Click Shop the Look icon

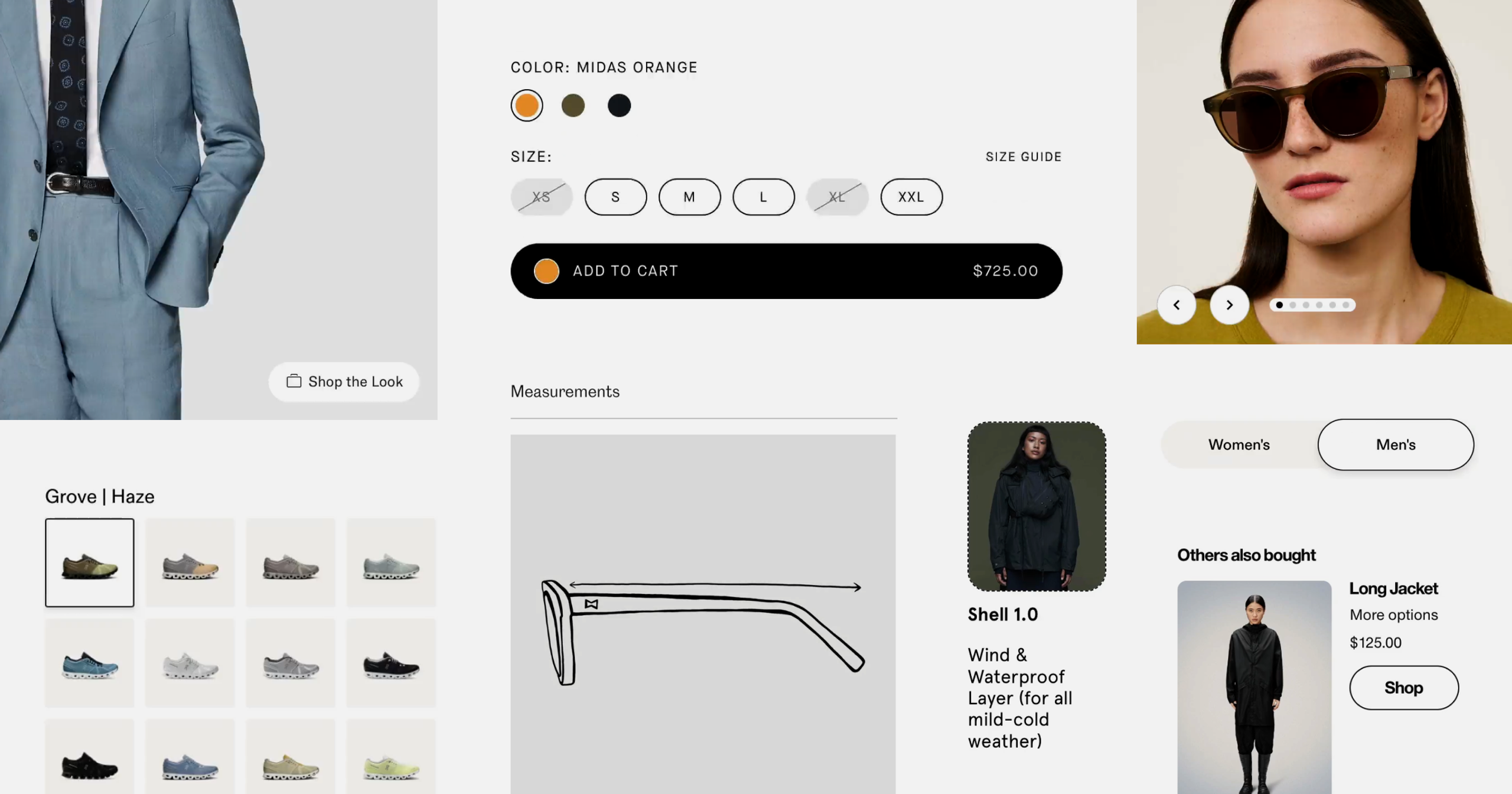(x=292, y=380)
